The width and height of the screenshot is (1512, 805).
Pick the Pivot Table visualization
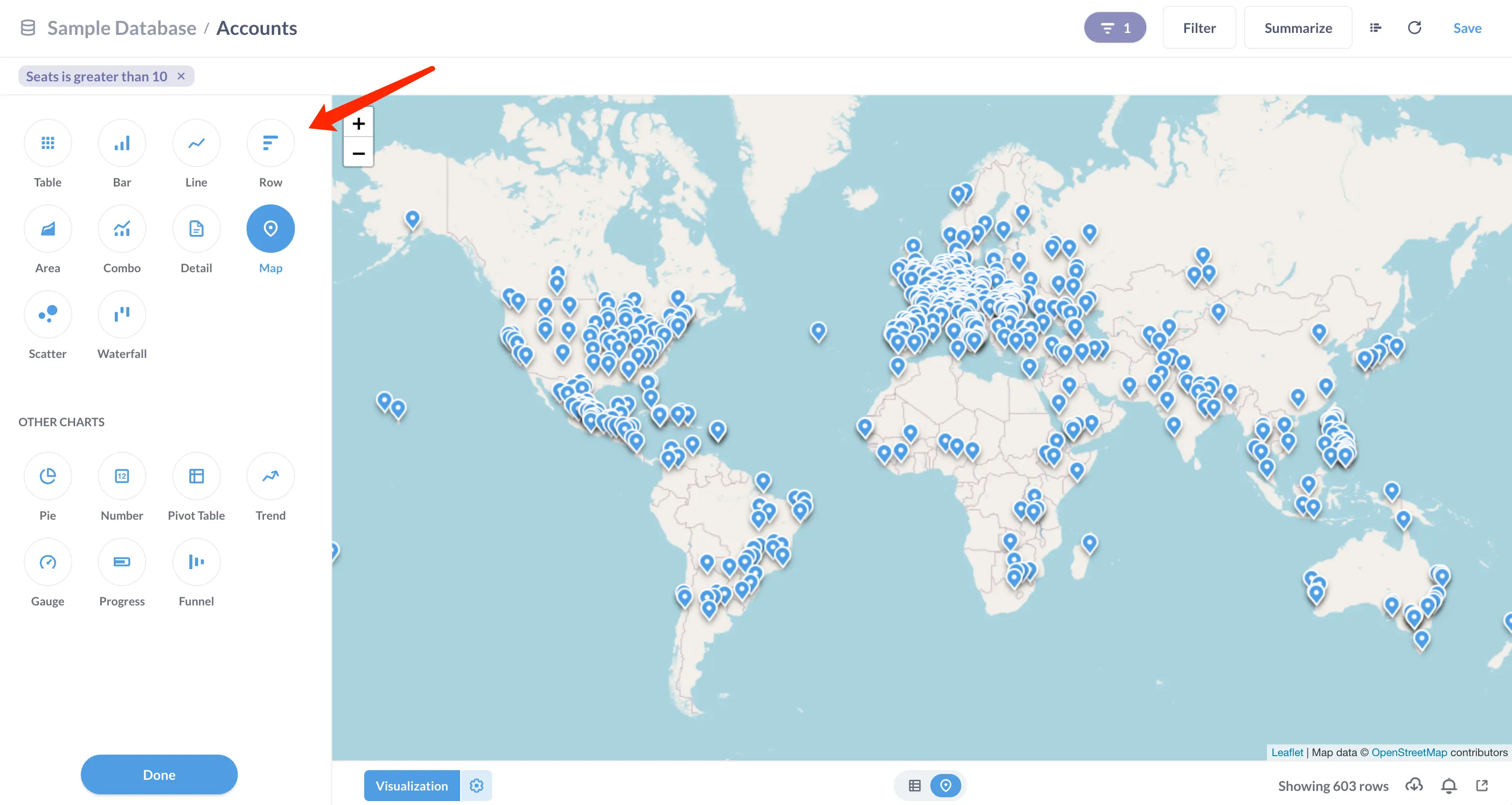(196, 476)
